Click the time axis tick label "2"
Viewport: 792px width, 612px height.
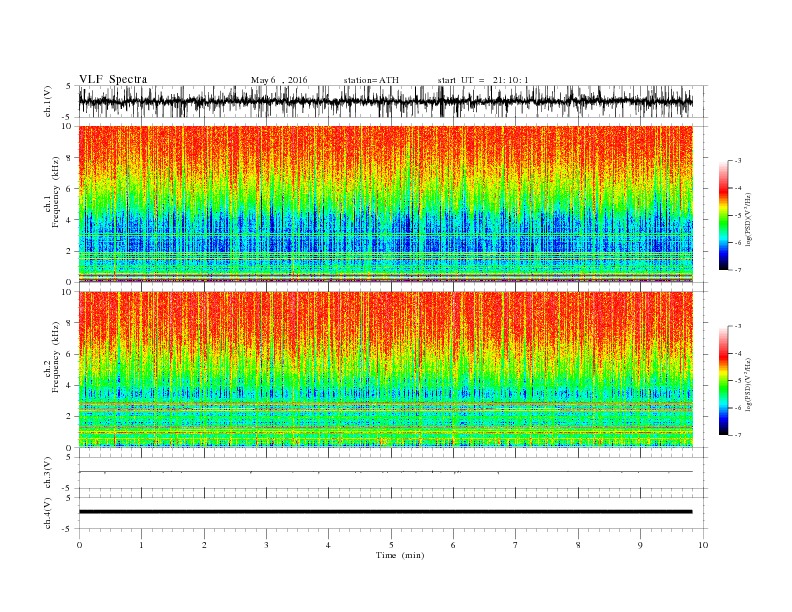tap(204, 545)
